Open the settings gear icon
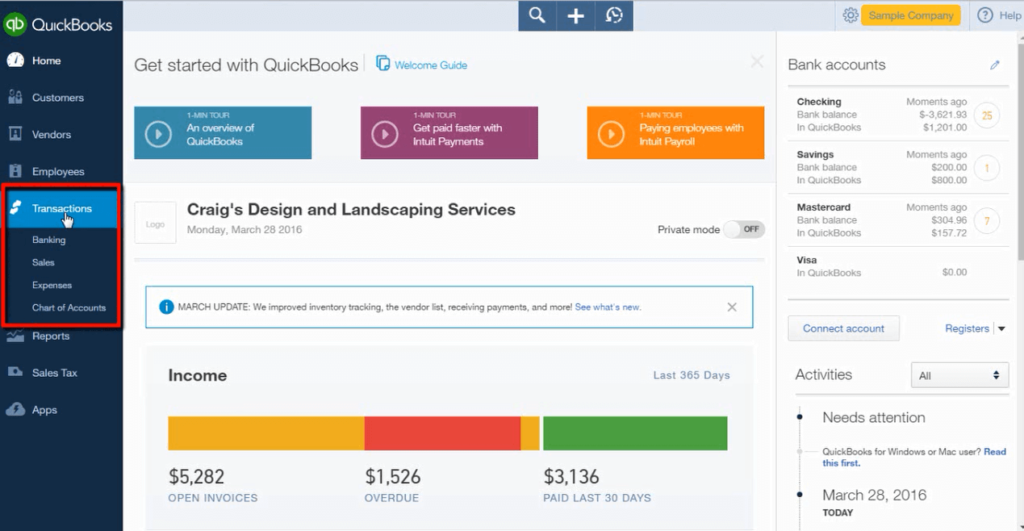The width and height of the screenshot is (1024, 531). [850, 15]
